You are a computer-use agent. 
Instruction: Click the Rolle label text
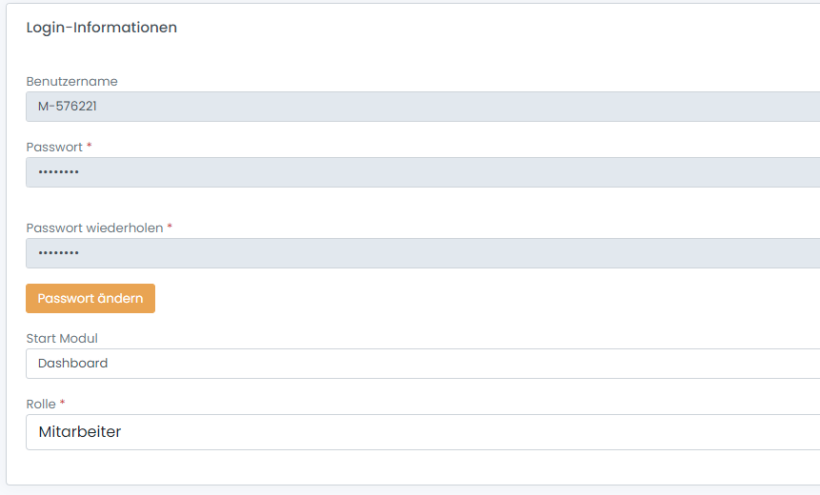tap(41, 403)
